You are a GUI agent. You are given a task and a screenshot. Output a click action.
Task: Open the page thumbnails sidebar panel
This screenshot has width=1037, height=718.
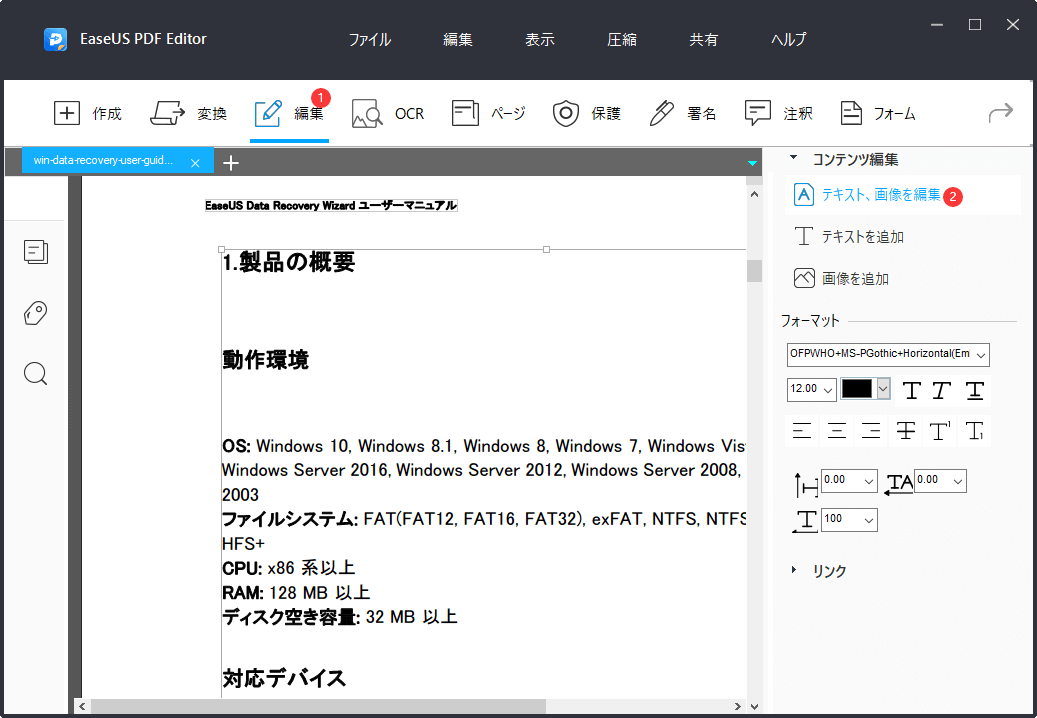[x=36, y=252]
